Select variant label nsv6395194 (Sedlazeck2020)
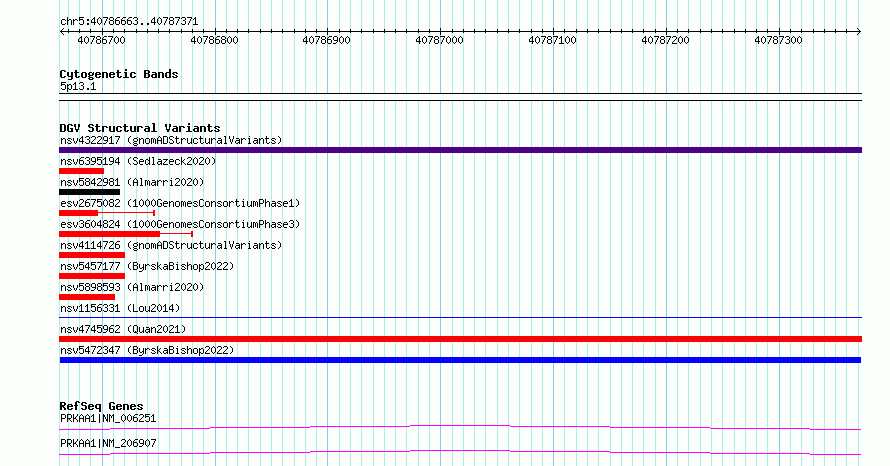The height and width of the screenshot is (466, 890). 138,161
